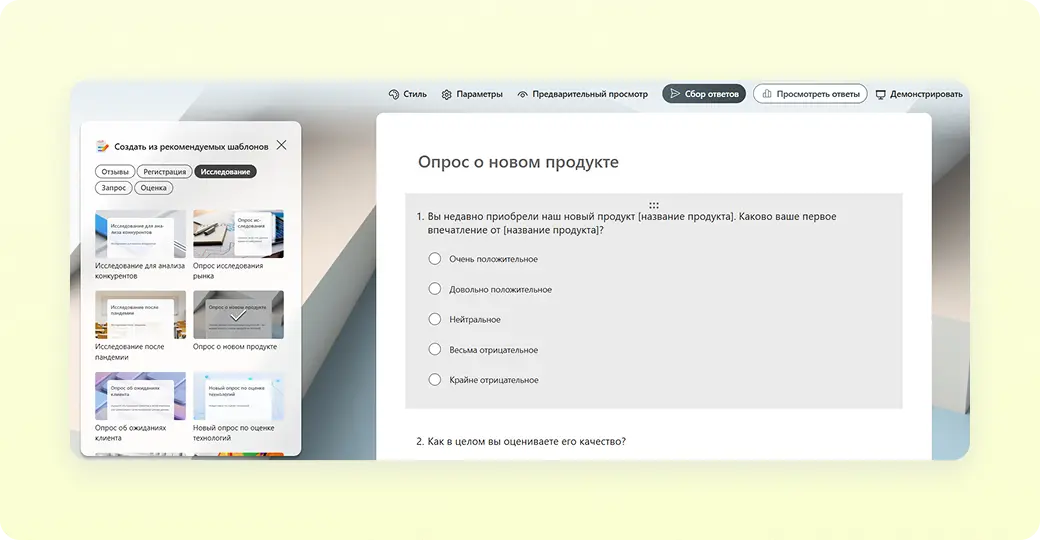Viewport: 1040px width, 540px height.
Task: Choose 'Крайне отрицательное' radio option
Action: [x=435, y=380]
